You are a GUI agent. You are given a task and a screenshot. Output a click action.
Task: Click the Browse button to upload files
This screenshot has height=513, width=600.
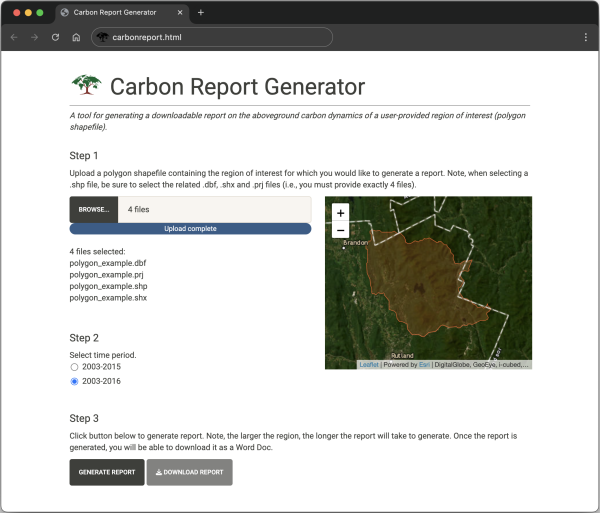pos(93,209)
